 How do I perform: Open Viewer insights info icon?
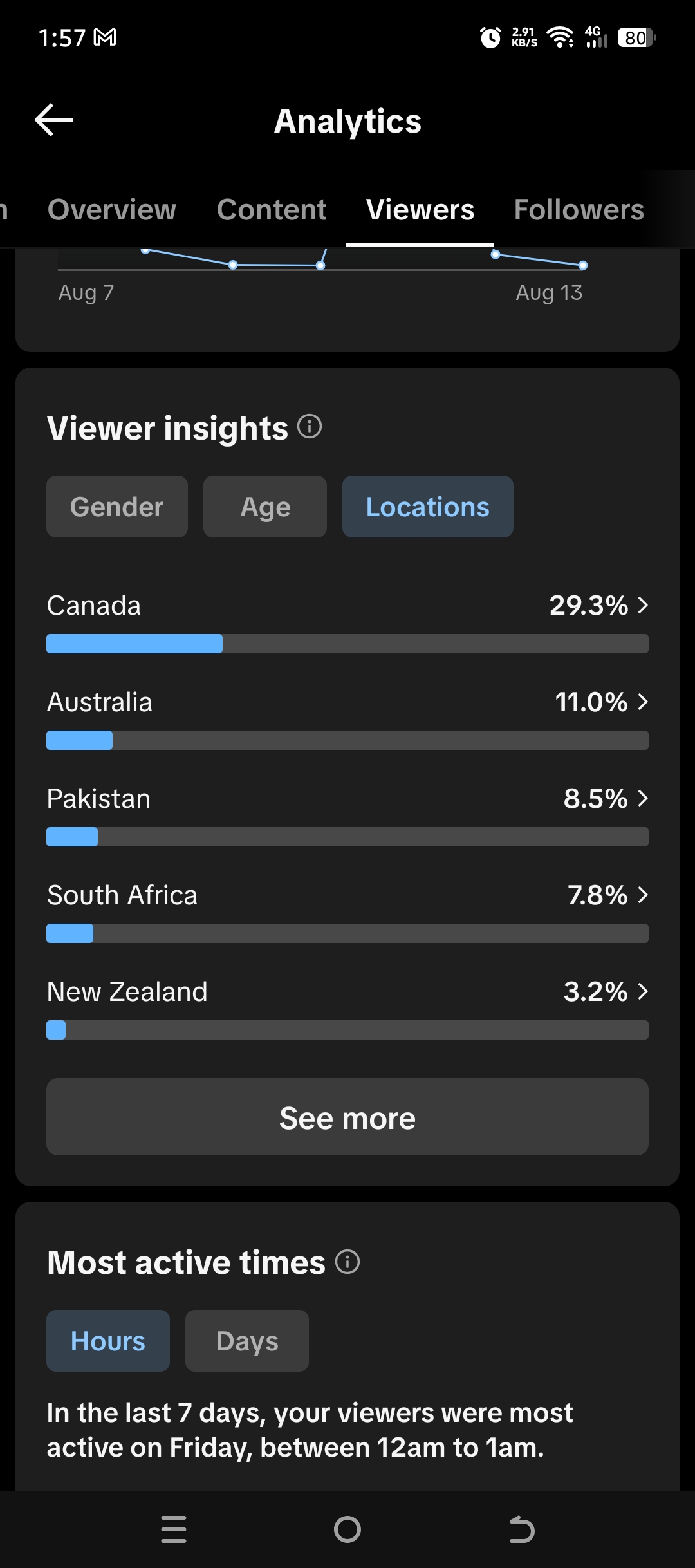(310, 426)
